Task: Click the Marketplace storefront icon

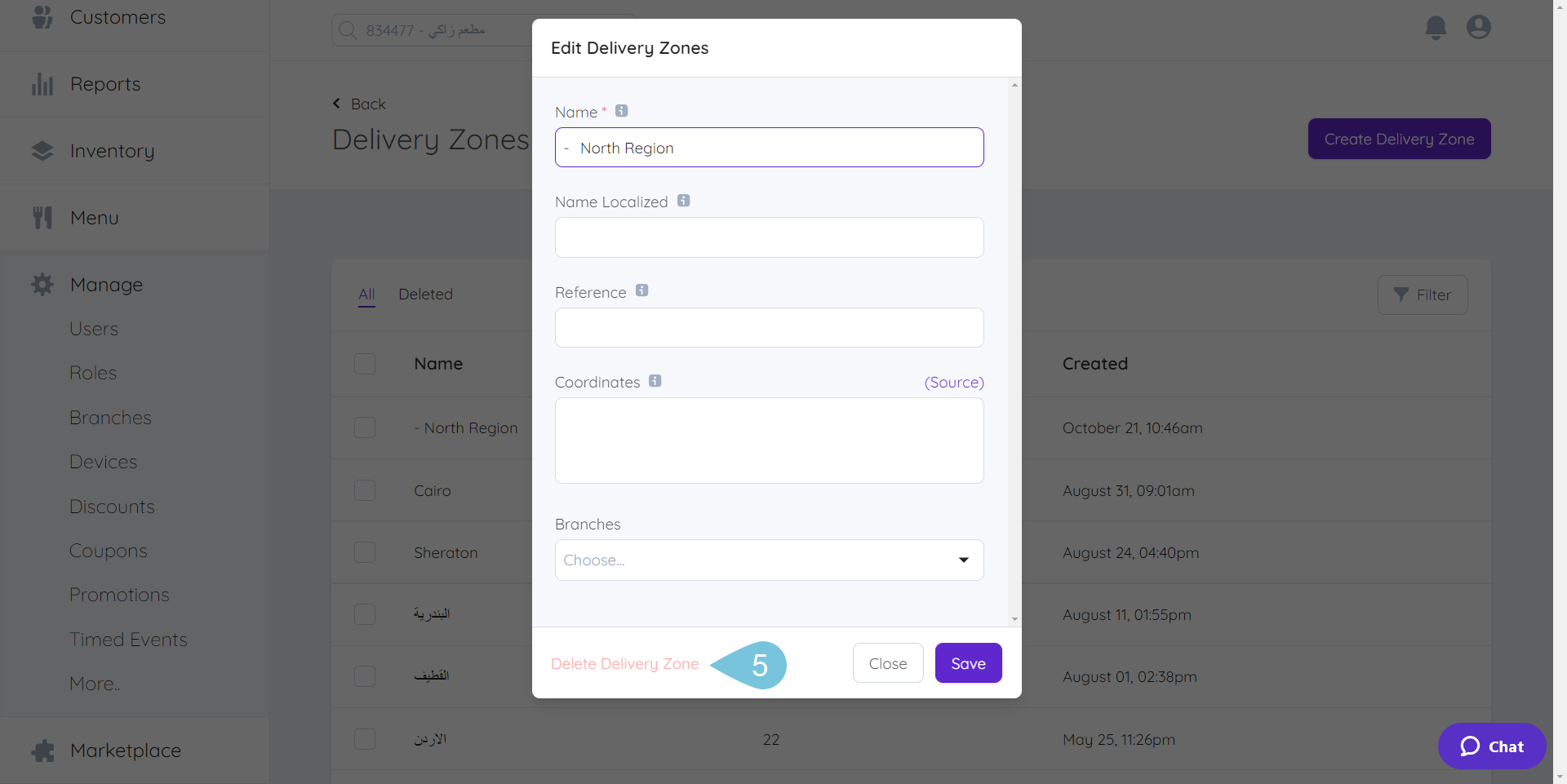Action: [42, 750]
